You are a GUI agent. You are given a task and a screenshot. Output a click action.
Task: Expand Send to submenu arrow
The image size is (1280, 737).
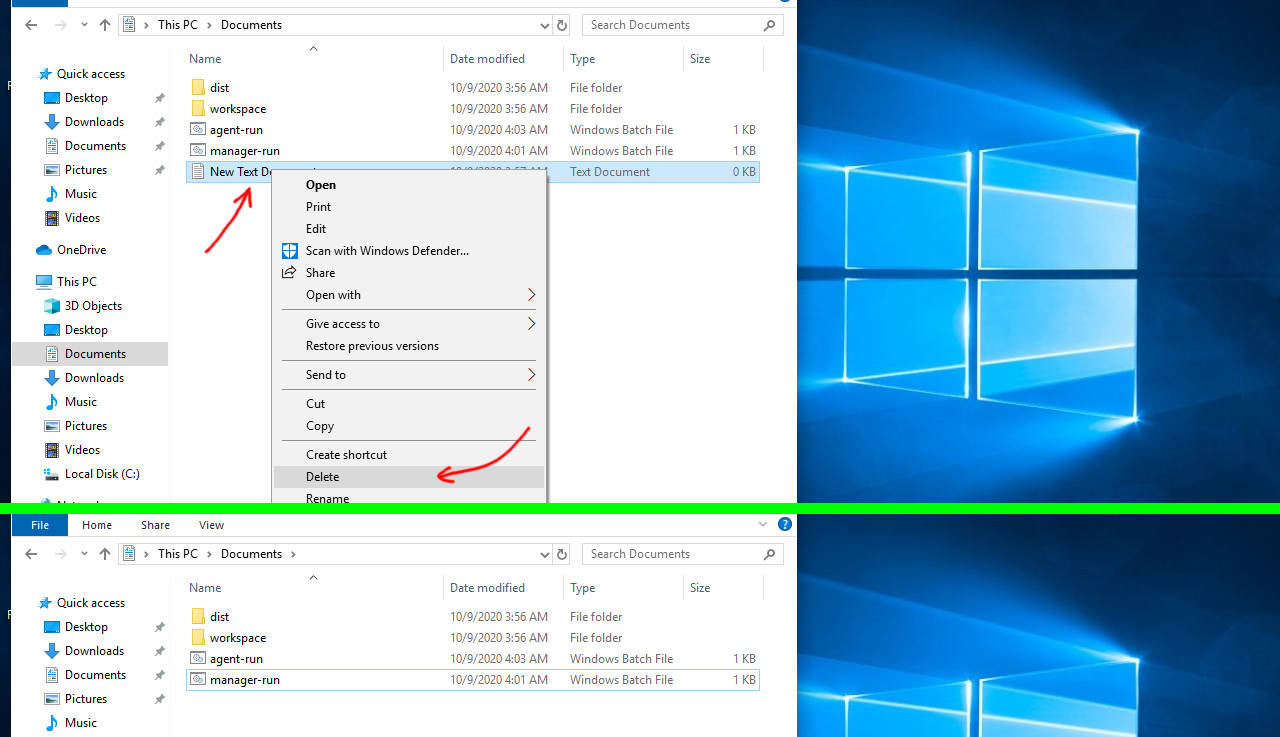pos(531,375)
